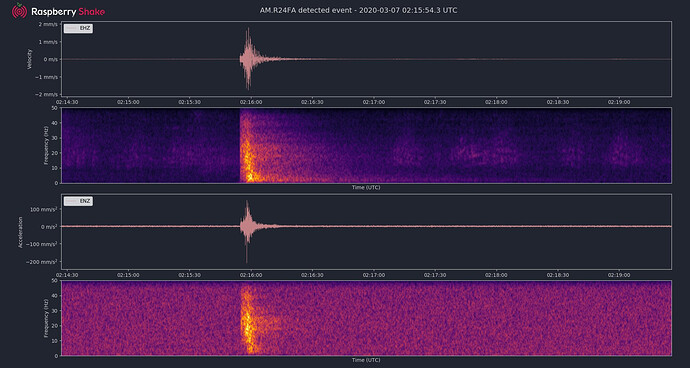Click the 02:17:00 tick on the velocity plot
The image size is (690, 368).
(374, 102)
